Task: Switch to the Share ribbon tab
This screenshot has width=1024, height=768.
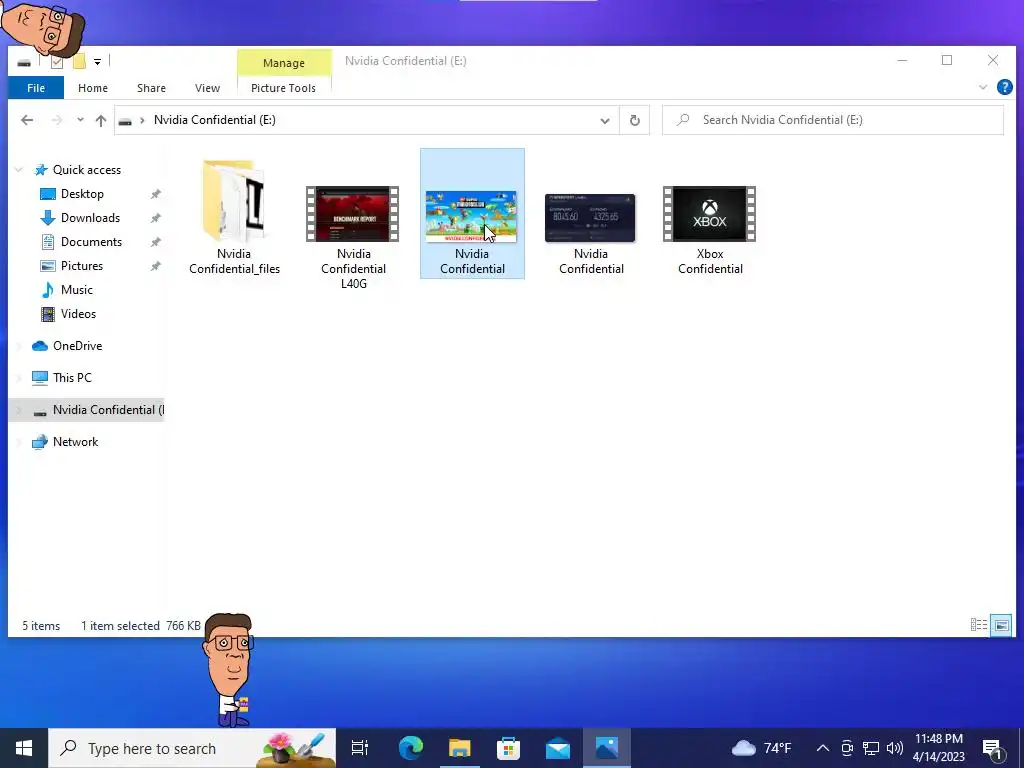Action: 151,88
